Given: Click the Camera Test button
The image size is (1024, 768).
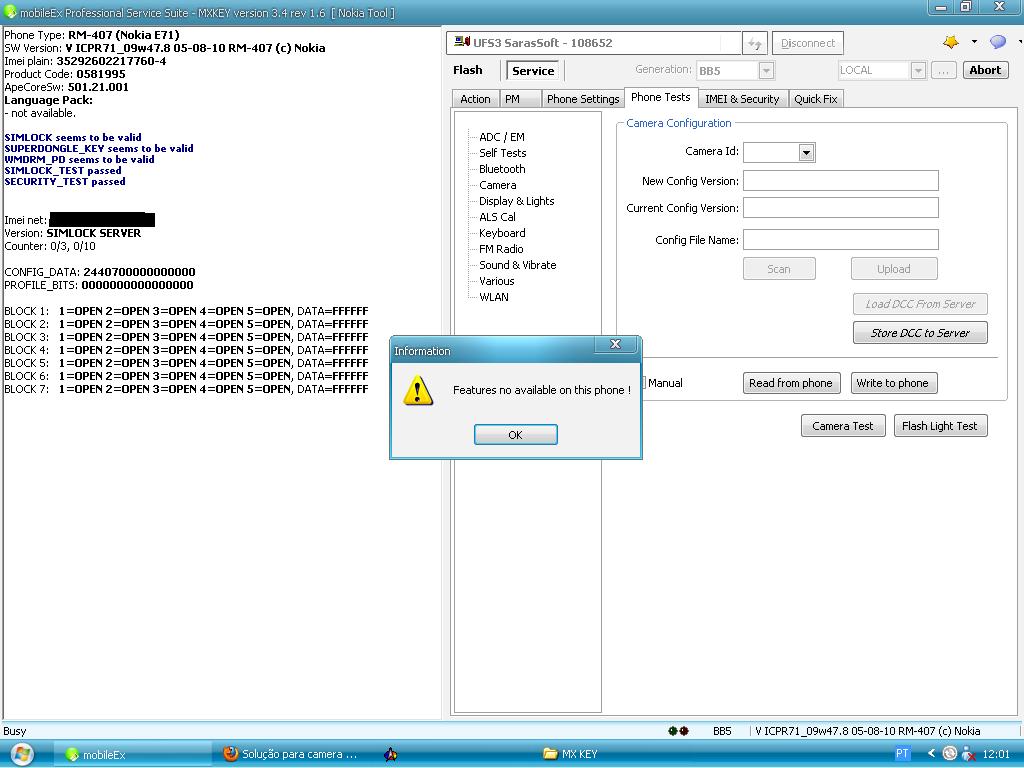Looking at the screenshot, I should [x=842, y=426].
